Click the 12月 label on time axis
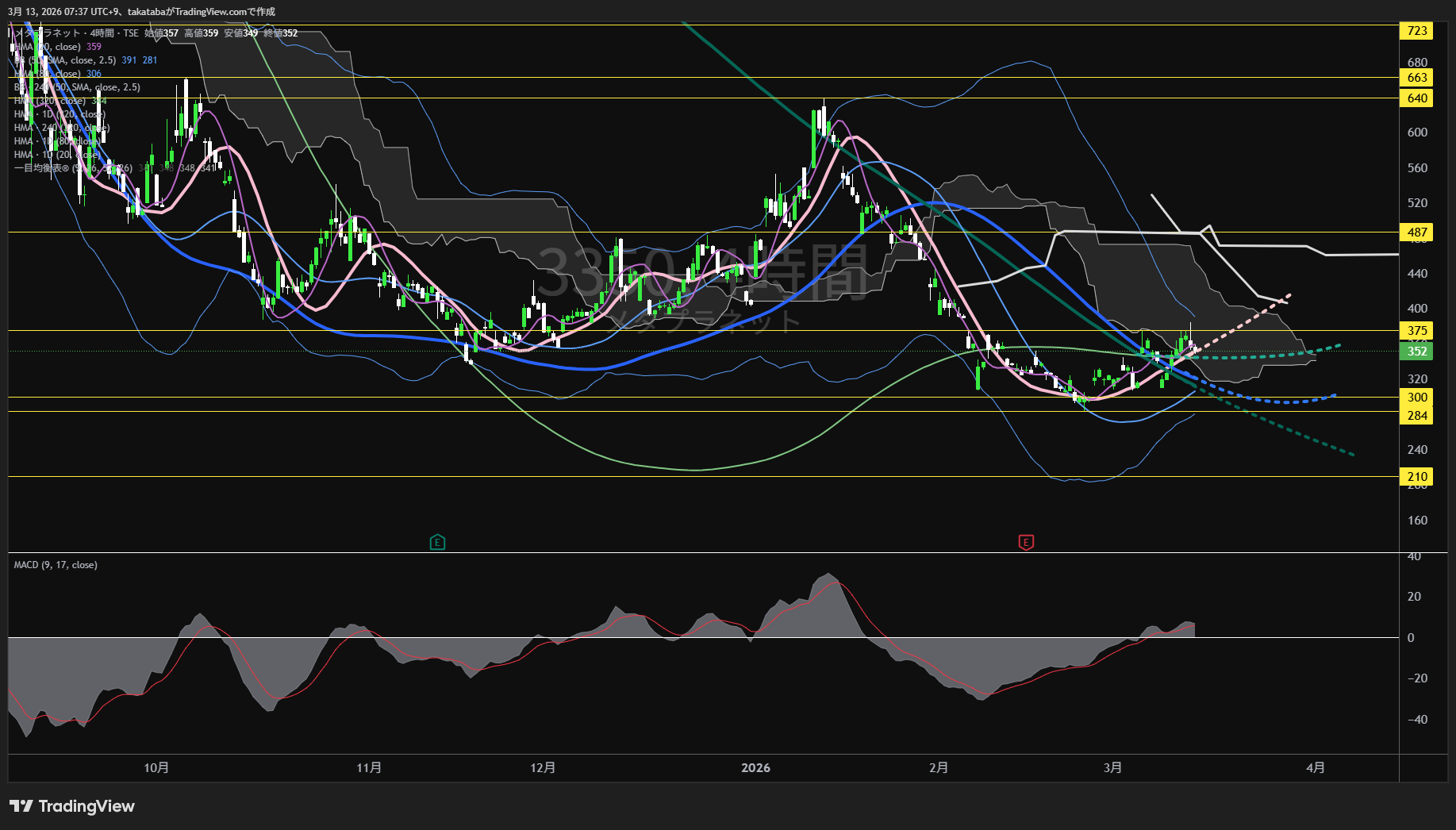The height and width of the screenshot is (830, 1456). (543, 768)
